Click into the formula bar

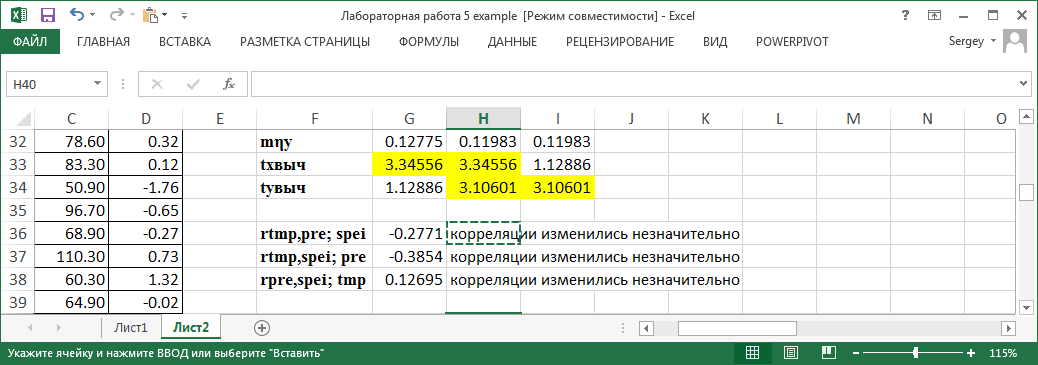(x=634, y=84)
